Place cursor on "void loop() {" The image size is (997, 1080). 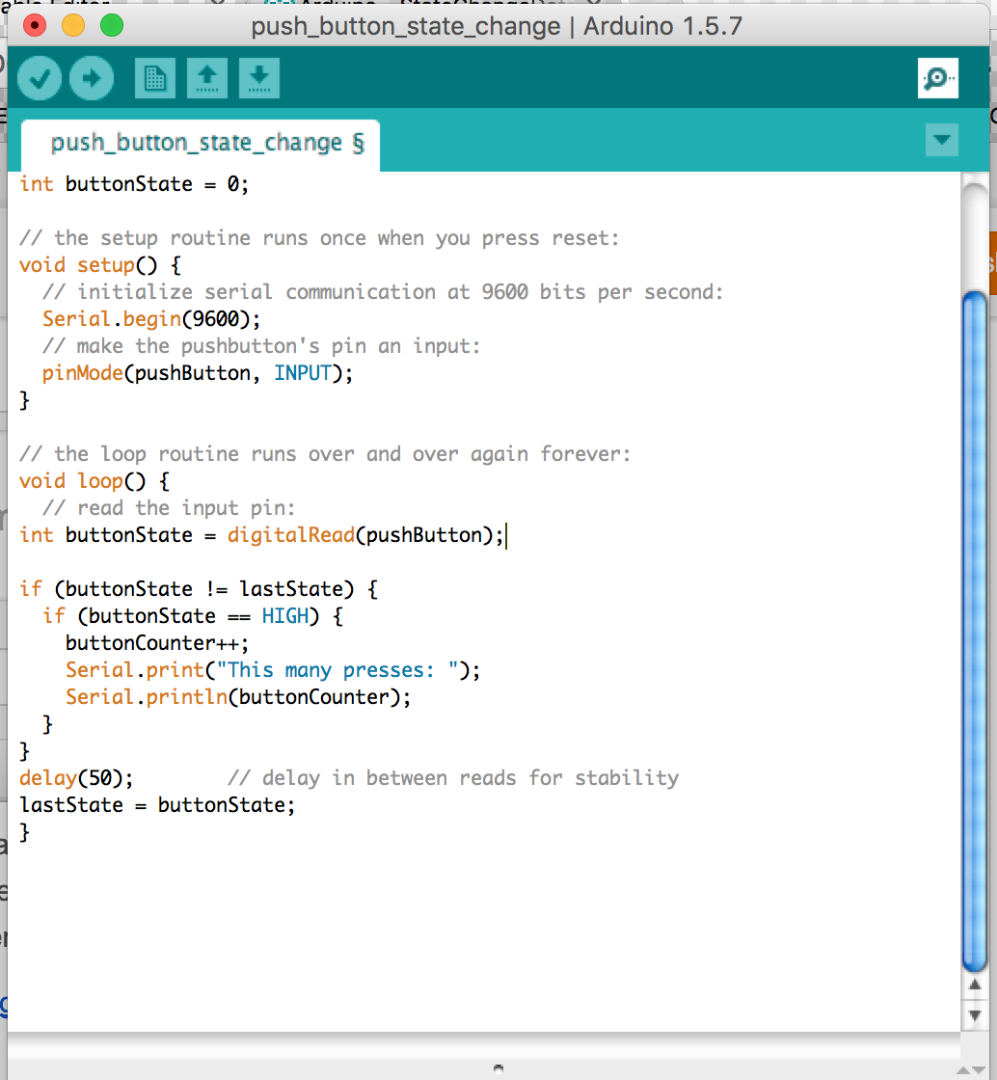(x=94, y=481)
